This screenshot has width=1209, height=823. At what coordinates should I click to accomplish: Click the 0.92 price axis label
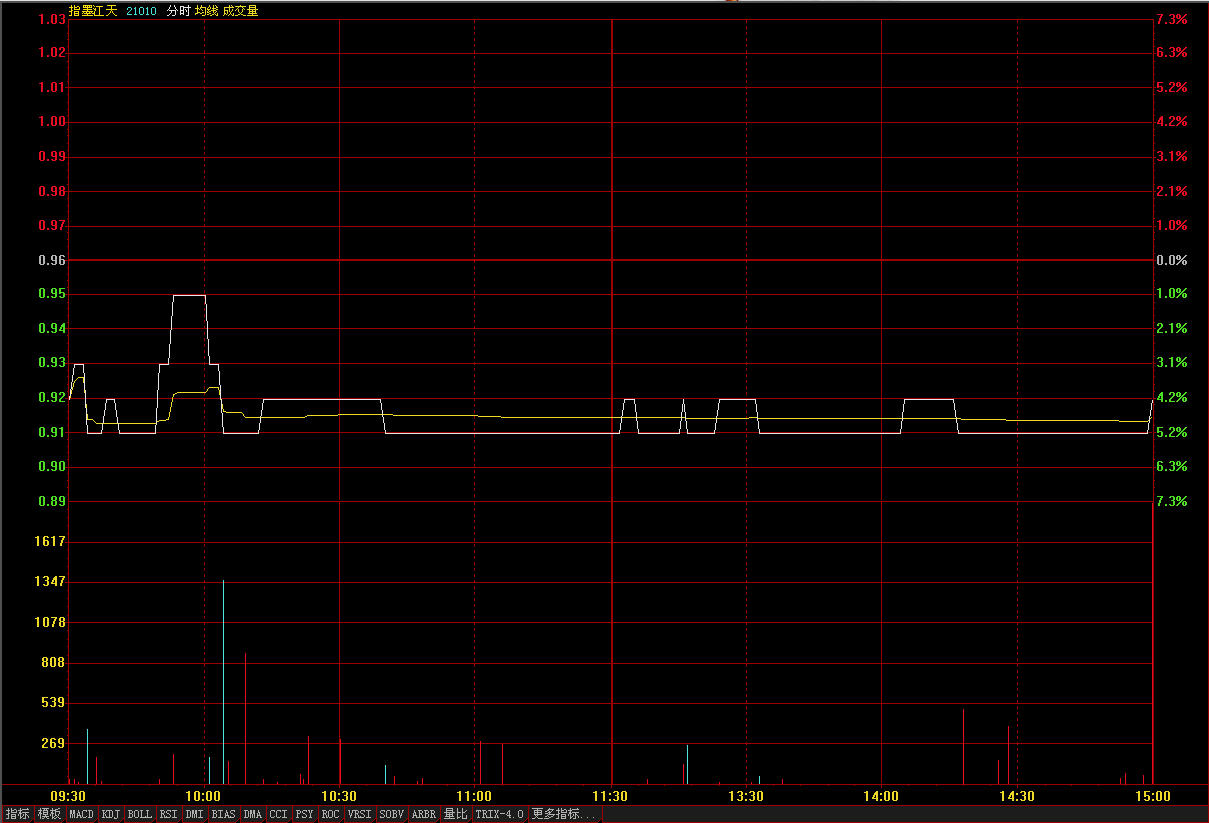52,397
